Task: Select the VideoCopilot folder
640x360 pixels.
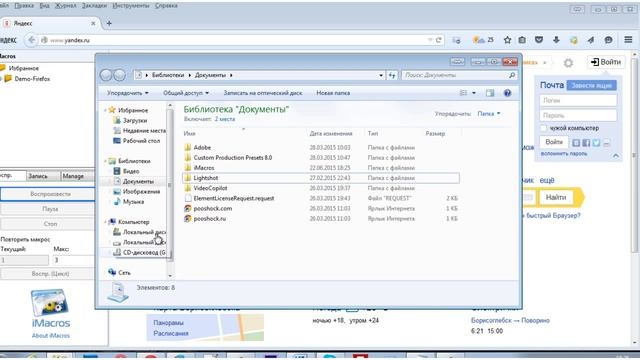Action: click(210, 188)
